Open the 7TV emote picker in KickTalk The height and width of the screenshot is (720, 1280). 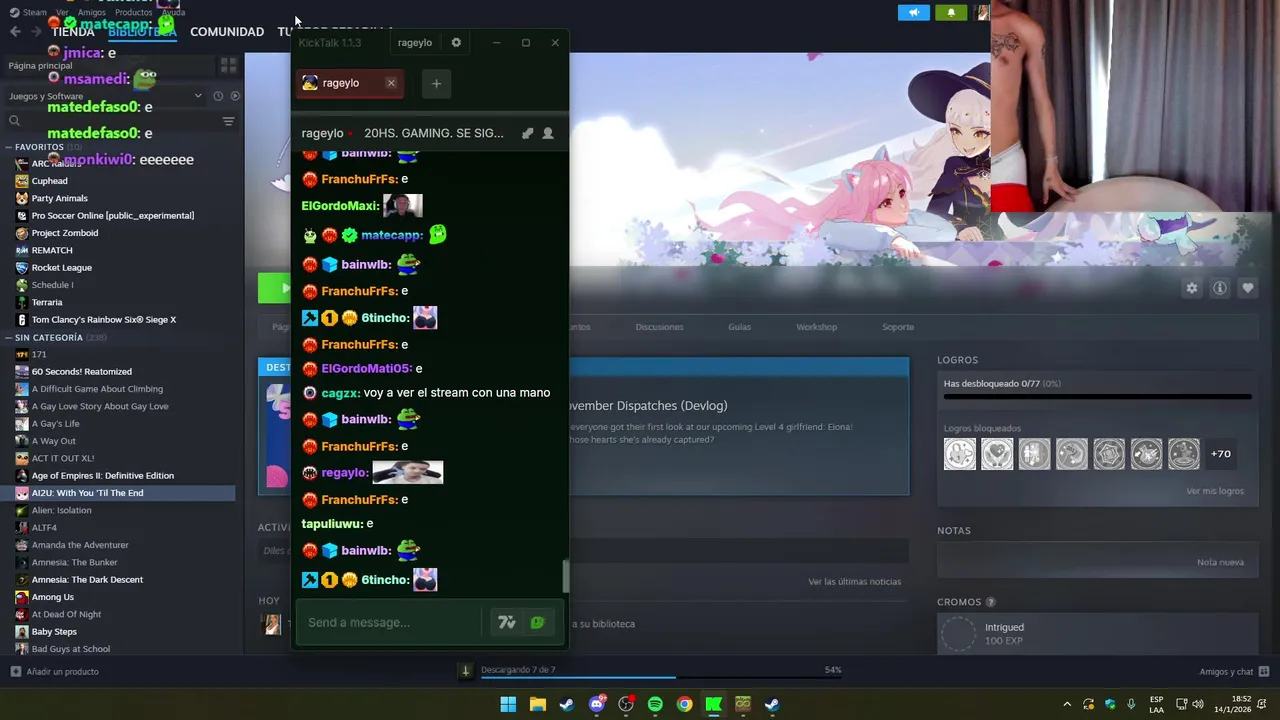[x=507, y=622]
